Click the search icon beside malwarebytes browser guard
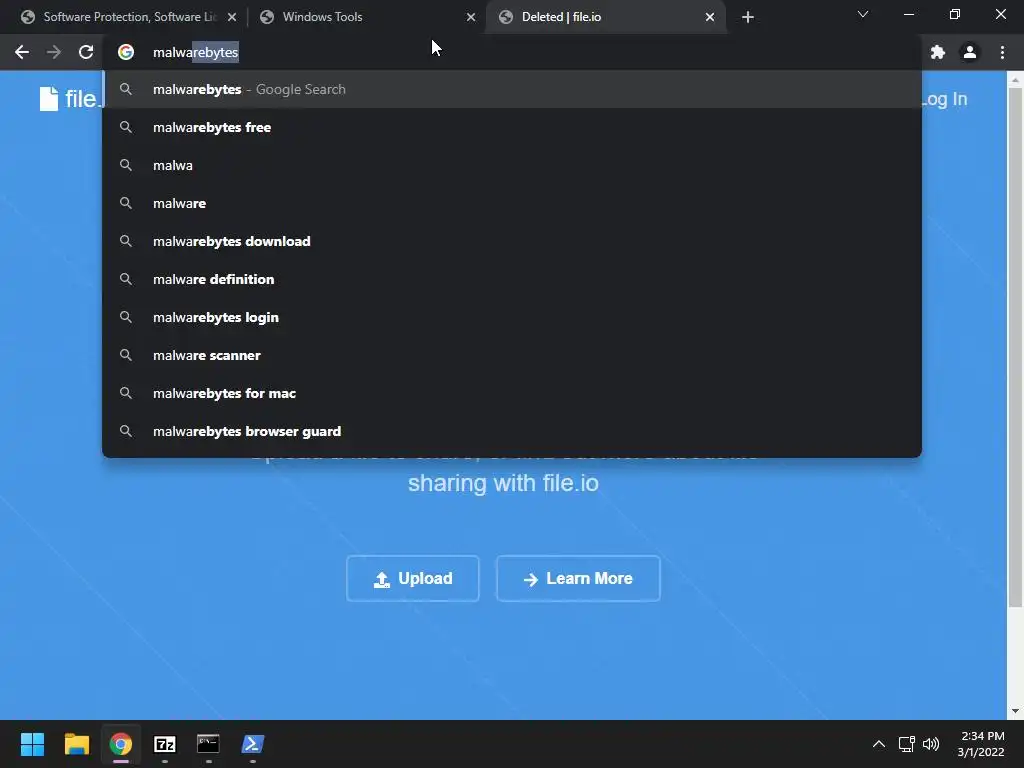The height and width of the screenshot is (768, 1024). (x=126, y=431)
